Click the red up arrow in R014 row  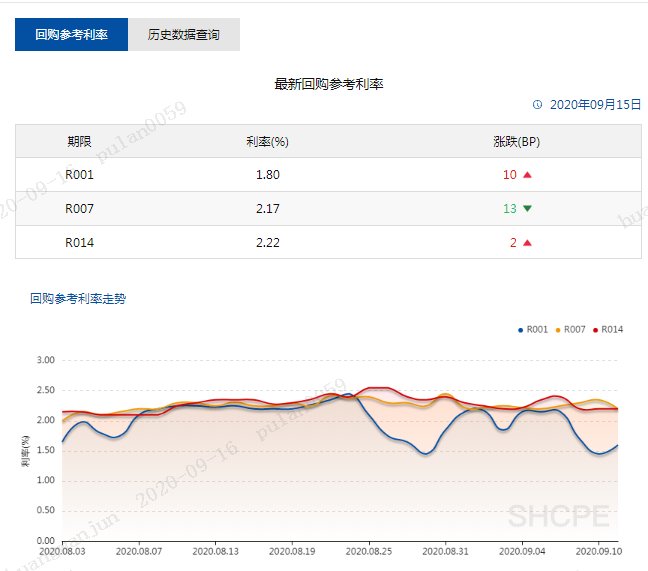527,243
